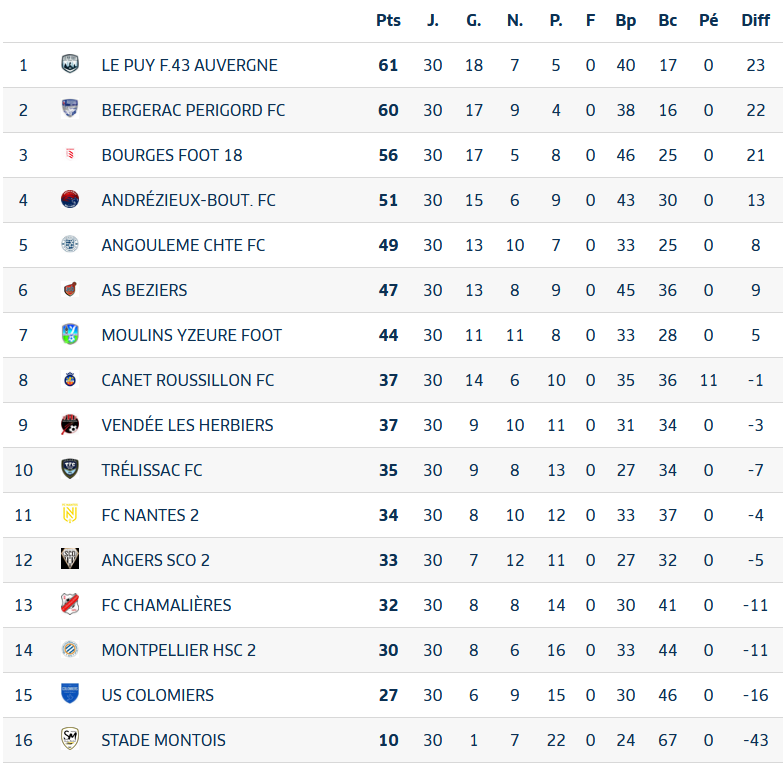Open the BOURGES FOOT 18 team link
Viewport: 783px width, 763px height.
[172, 155]
